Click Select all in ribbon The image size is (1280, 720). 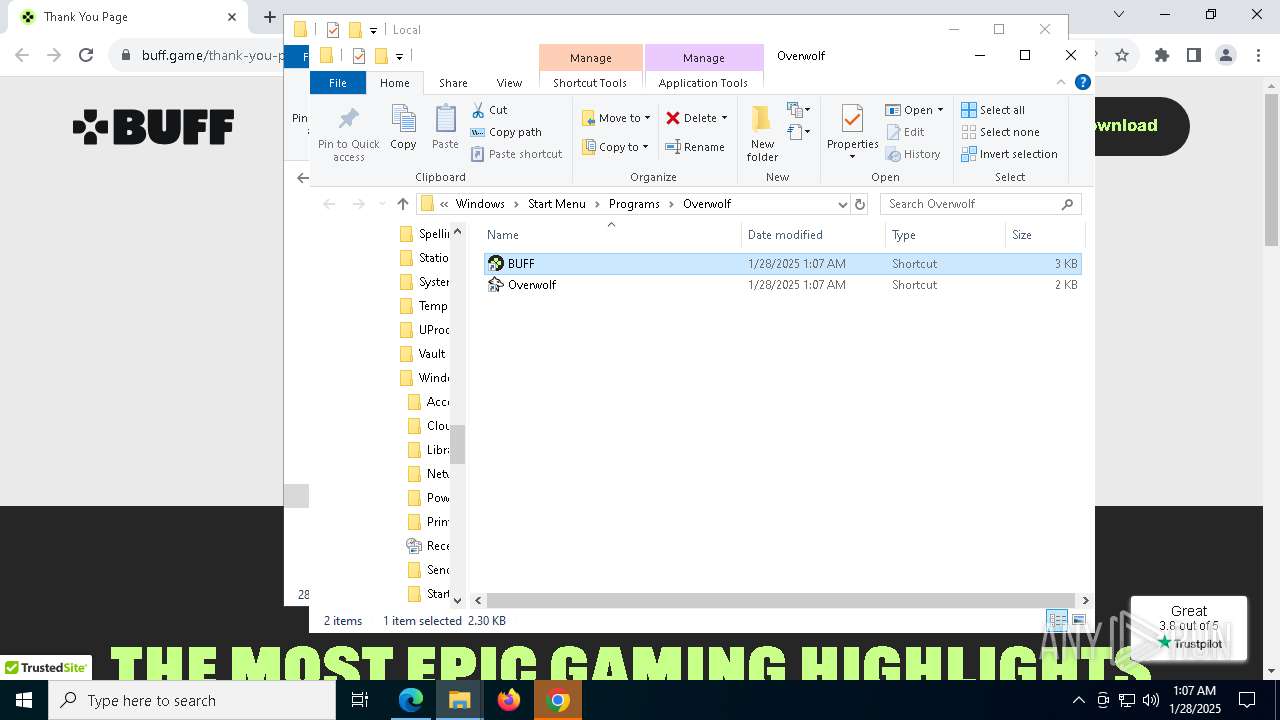coord(993,110)
